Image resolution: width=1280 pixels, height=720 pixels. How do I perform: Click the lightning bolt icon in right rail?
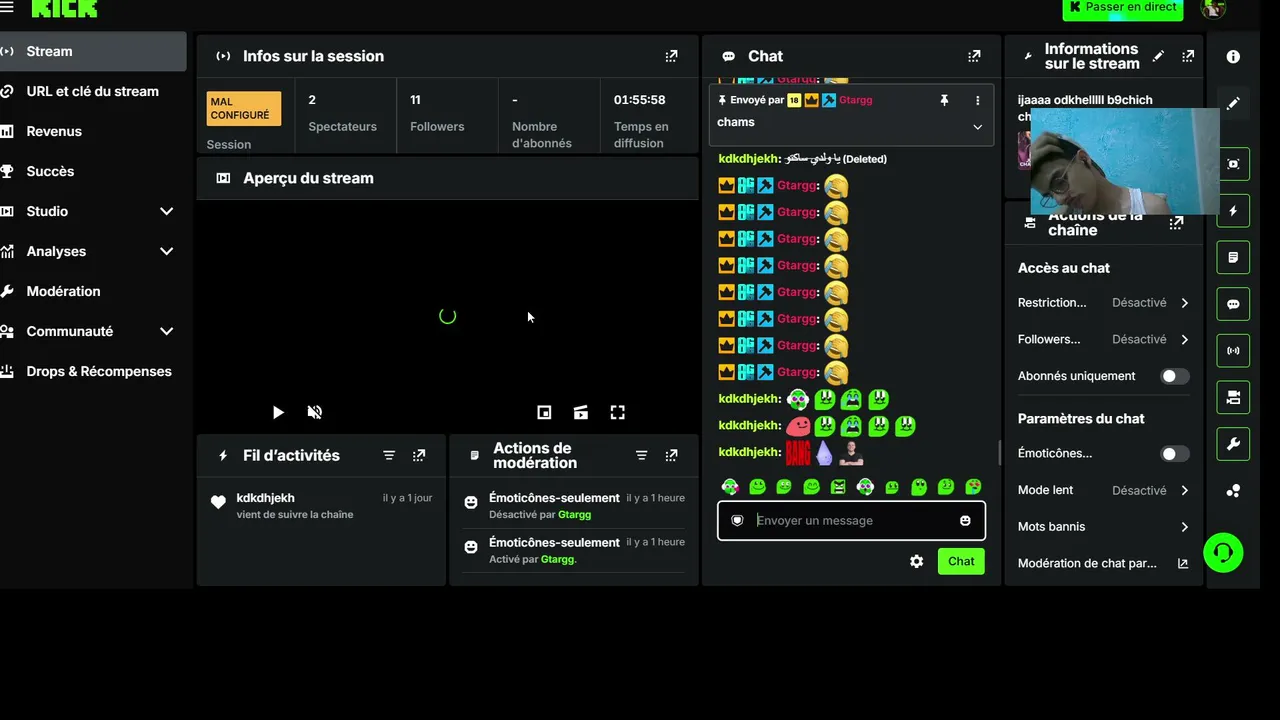pyautogui.click(x=1233, y=211)
